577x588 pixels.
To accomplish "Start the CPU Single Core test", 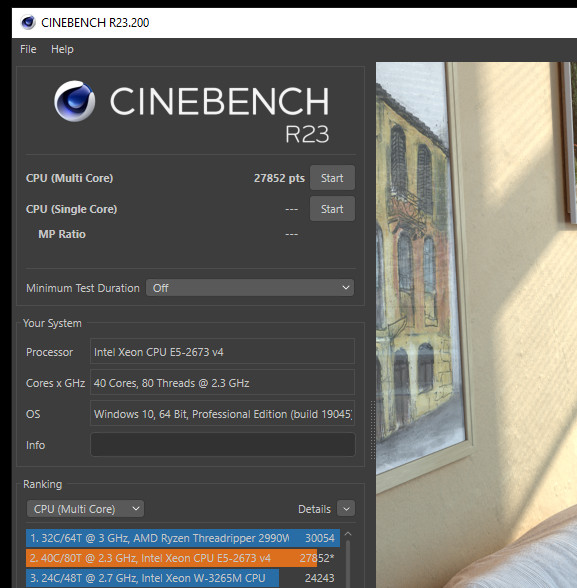I will coord(332,209).
